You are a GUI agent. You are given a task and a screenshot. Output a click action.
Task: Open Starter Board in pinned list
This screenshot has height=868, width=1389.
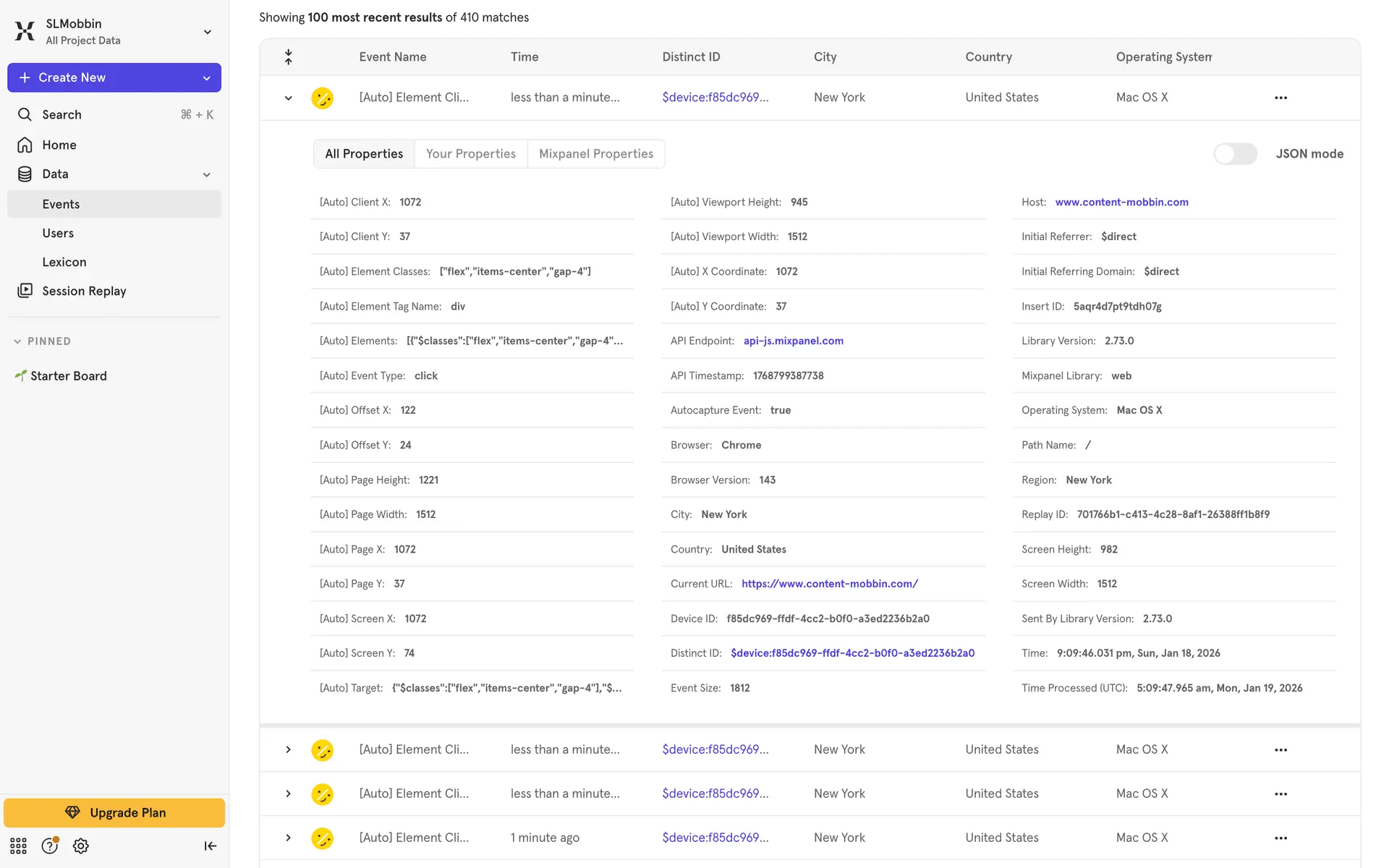68,375
